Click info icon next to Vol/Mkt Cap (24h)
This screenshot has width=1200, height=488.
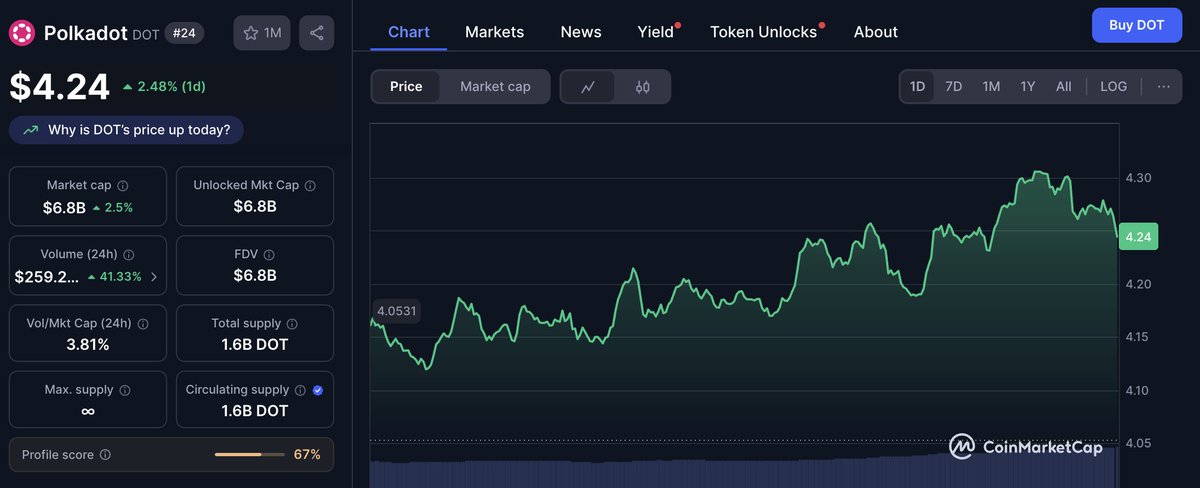[x=143, y=324]
